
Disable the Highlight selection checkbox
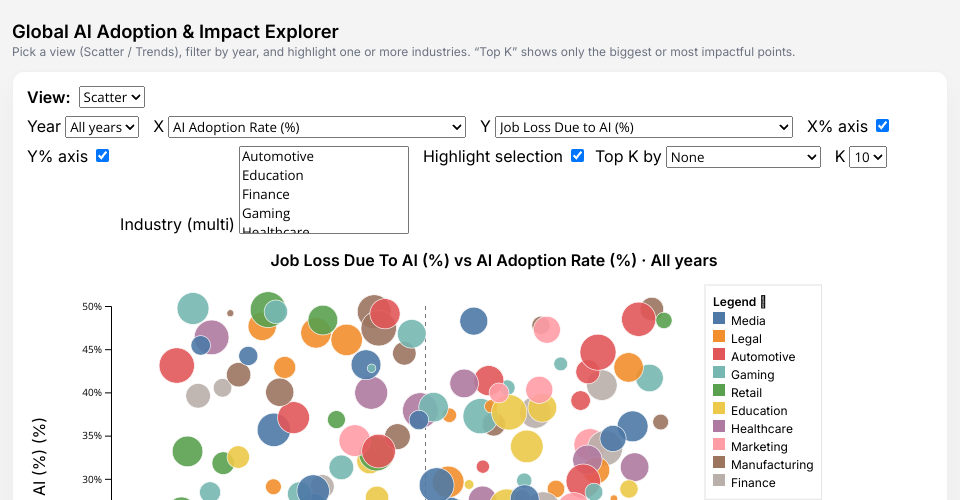(x=577, y=156)
